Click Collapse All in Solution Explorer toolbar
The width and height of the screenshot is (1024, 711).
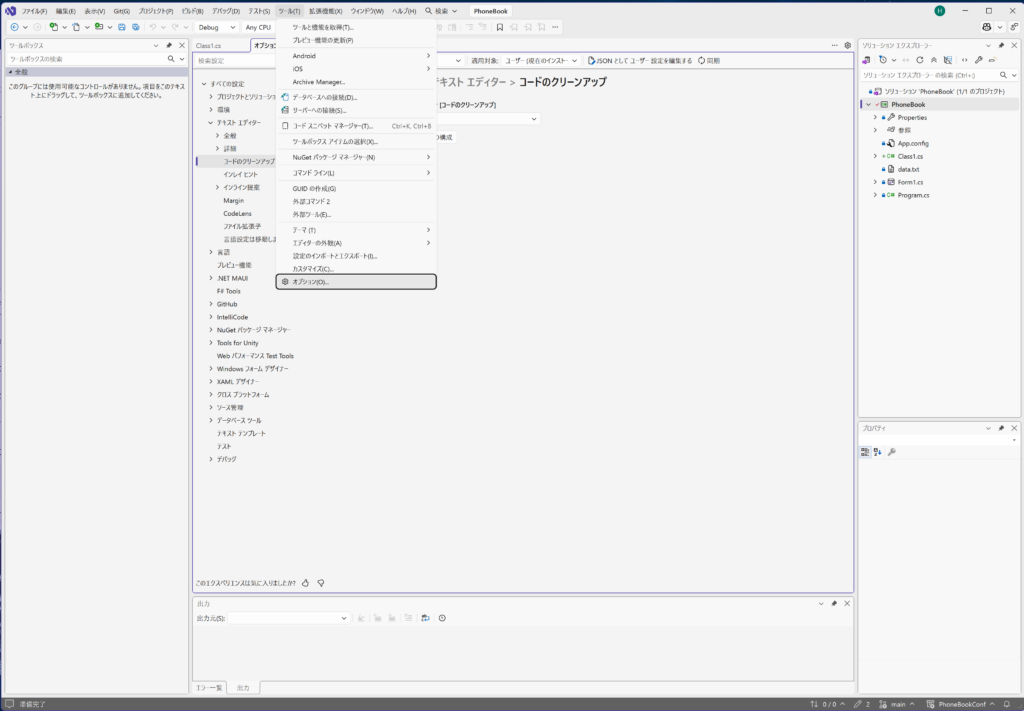[933, 60]
